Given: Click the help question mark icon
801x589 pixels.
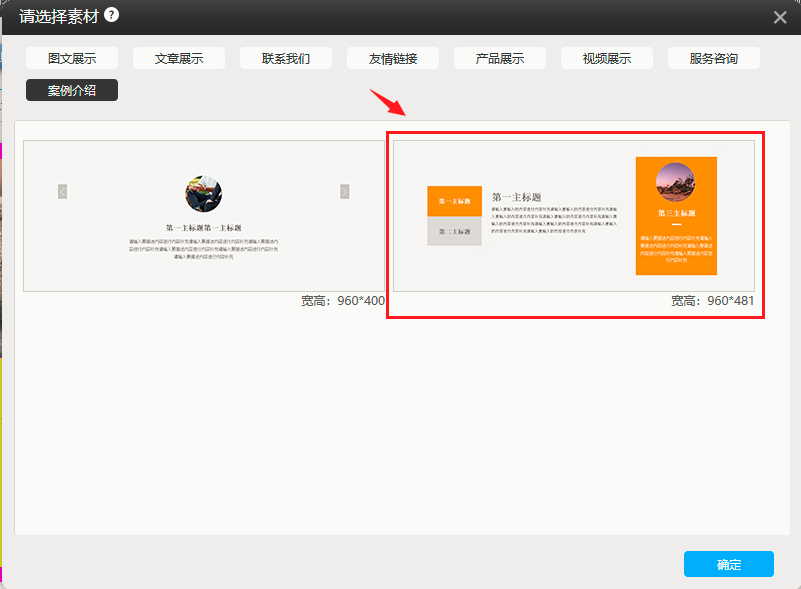Looking at the screenshot, I should 111,15.
